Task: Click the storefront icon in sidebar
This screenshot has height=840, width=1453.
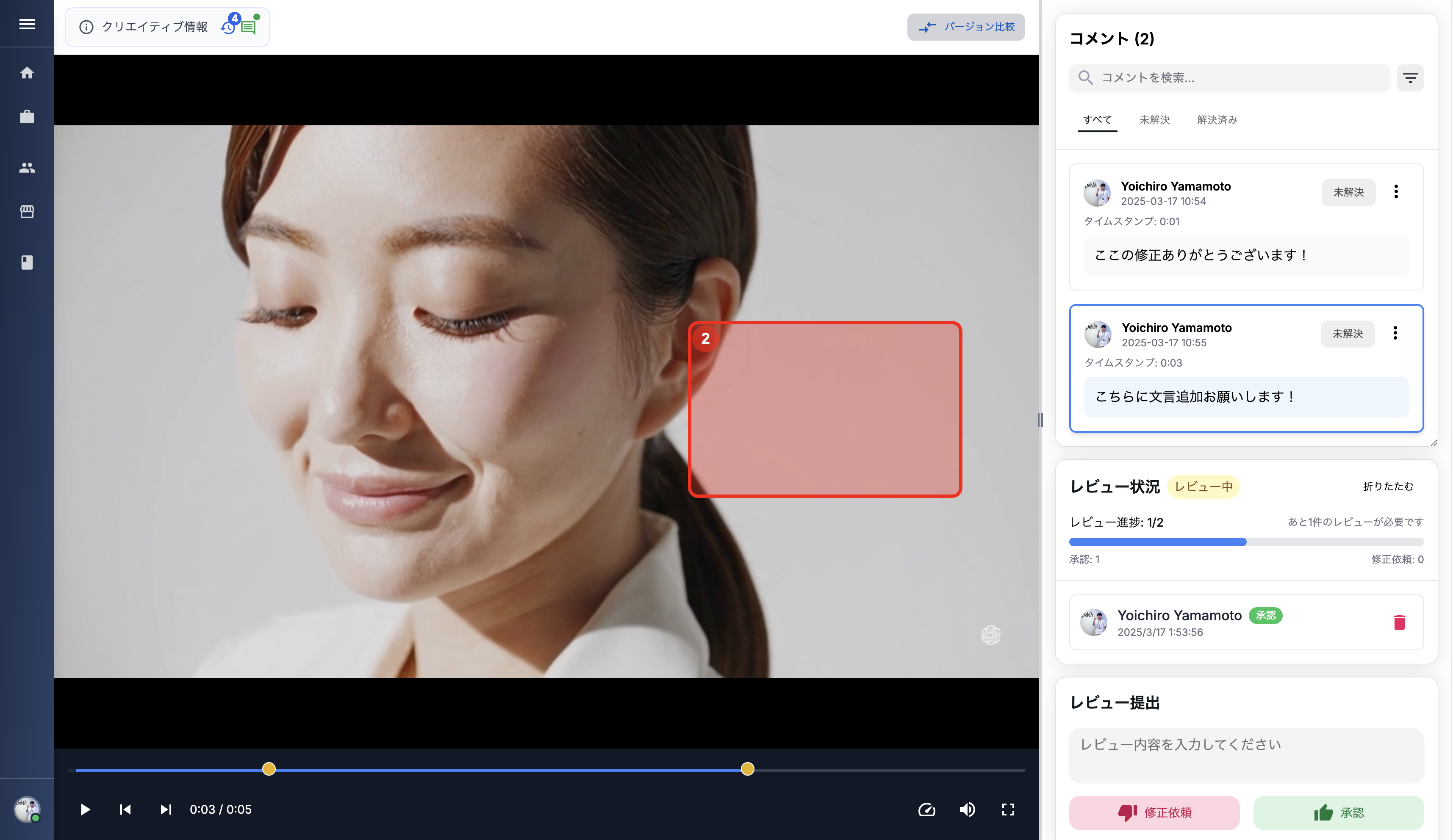Action: [x=27, y=212]
